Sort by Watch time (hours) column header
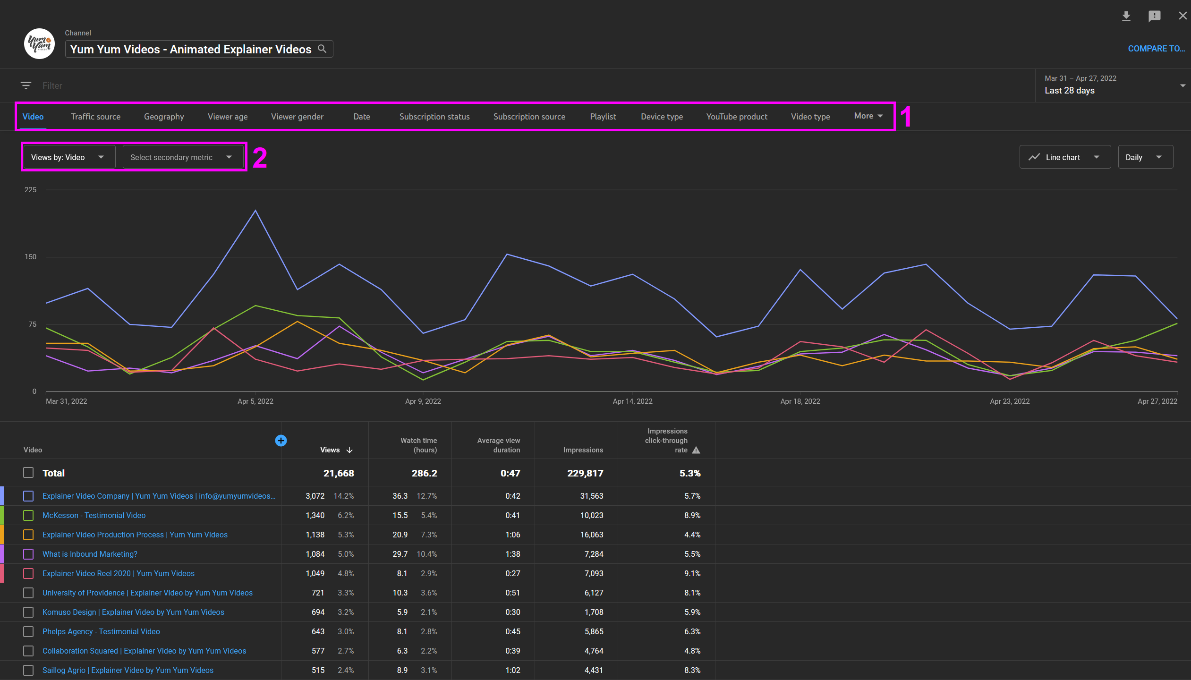 pos(419,445)
